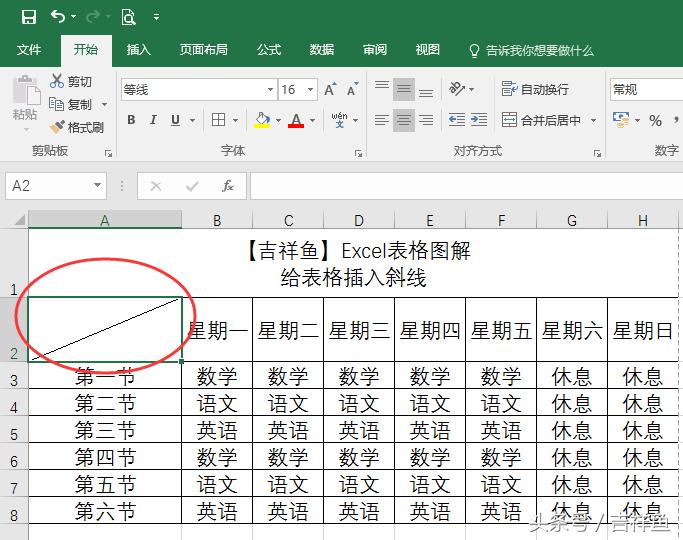Expand the Fill Color dropdown arrow
The height and width of the screenshot is (540, 683).
click(x=278, y=120)
